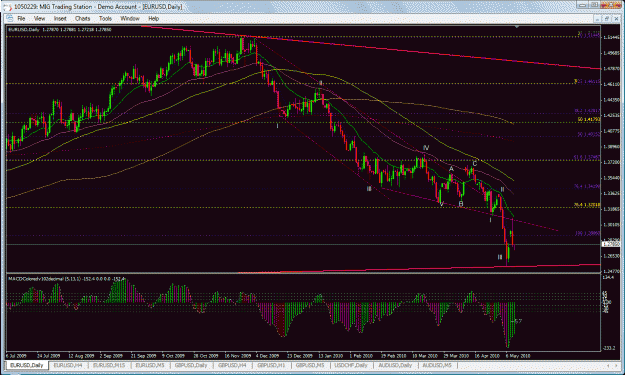
Task: Click the -233.2 value on MACD scale
Action: coord(609,348)
